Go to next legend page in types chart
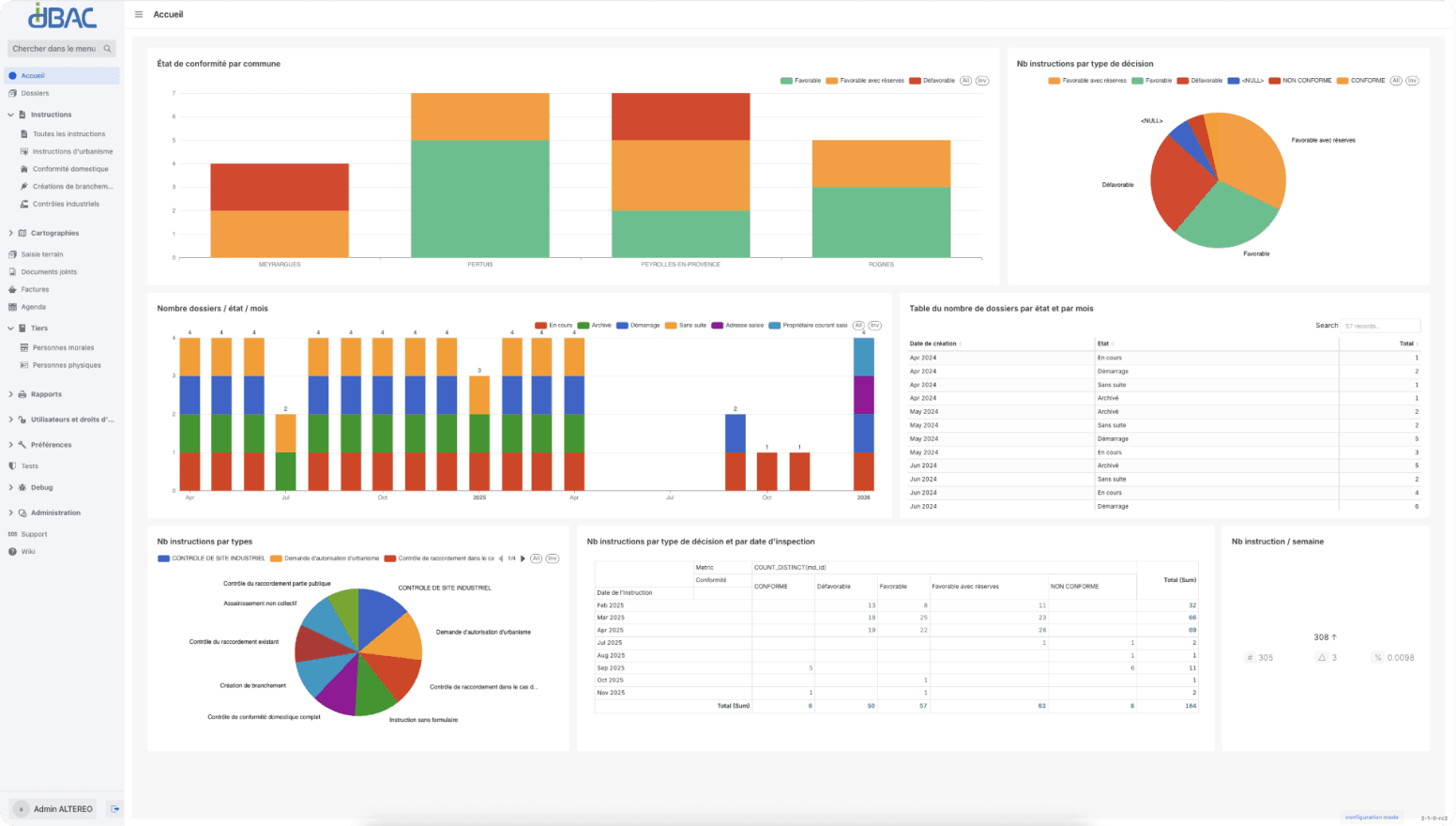The image size is (1456, 826). click(x=523, y=558)
